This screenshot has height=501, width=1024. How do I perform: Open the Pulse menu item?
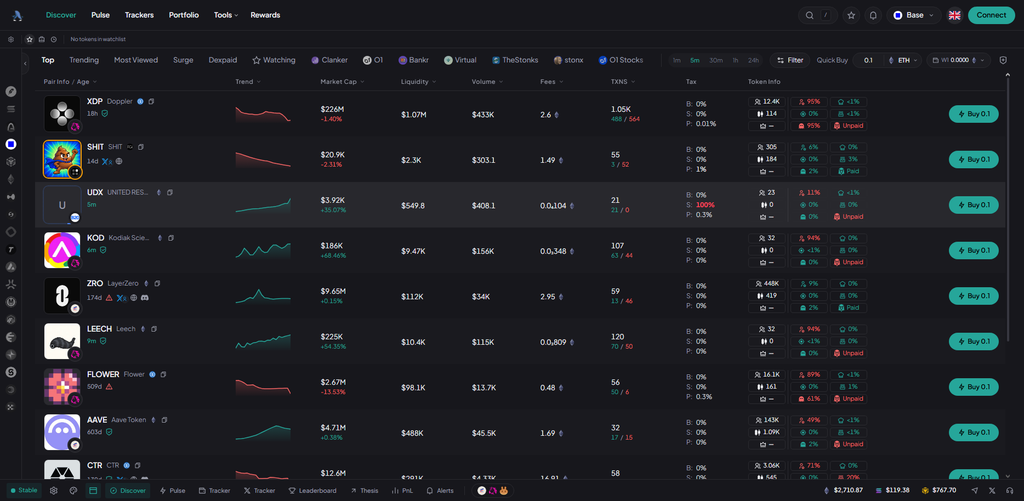tap(101, 15)
